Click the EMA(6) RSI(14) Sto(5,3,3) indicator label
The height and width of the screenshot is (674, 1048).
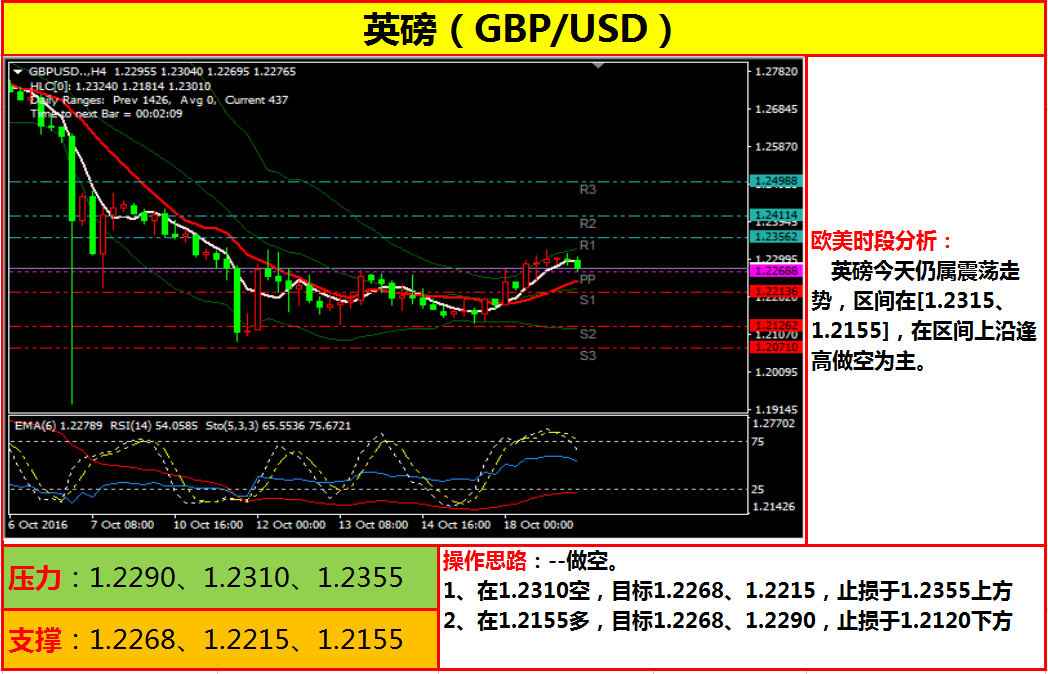tap(182, 425)
